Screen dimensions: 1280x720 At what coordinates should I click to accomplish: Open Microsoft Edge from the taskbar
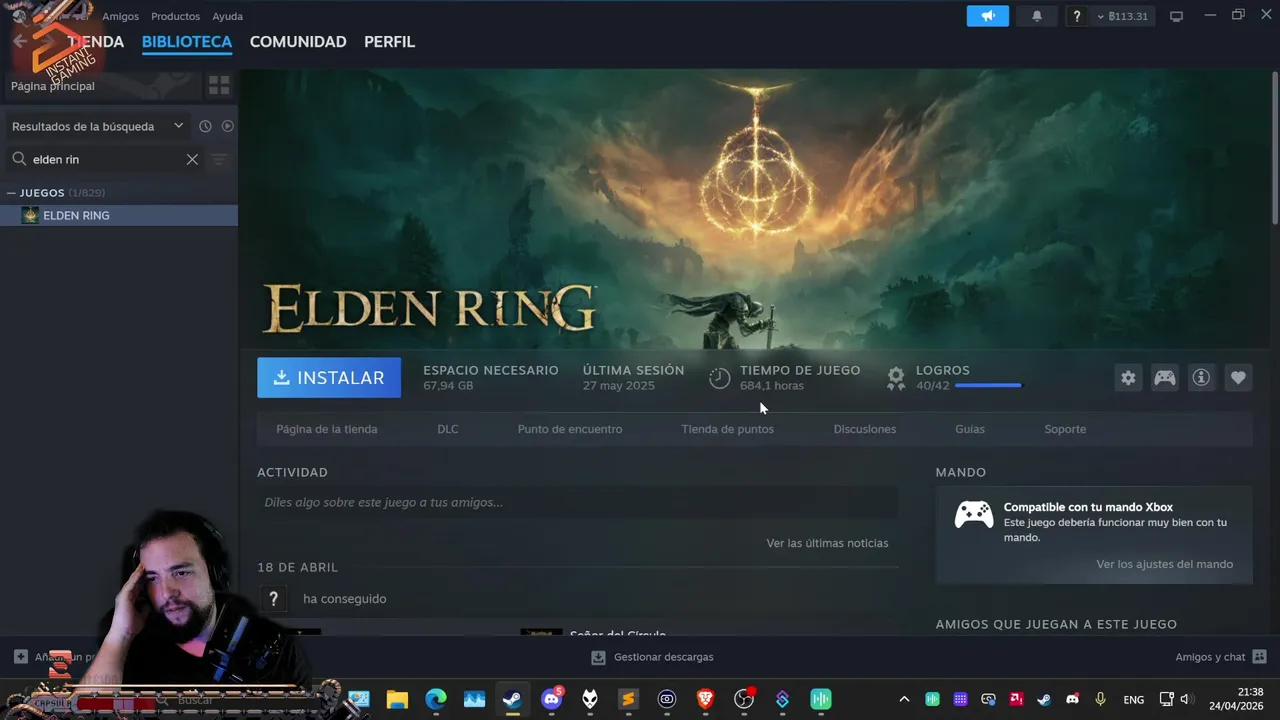(x=436, y=699)
